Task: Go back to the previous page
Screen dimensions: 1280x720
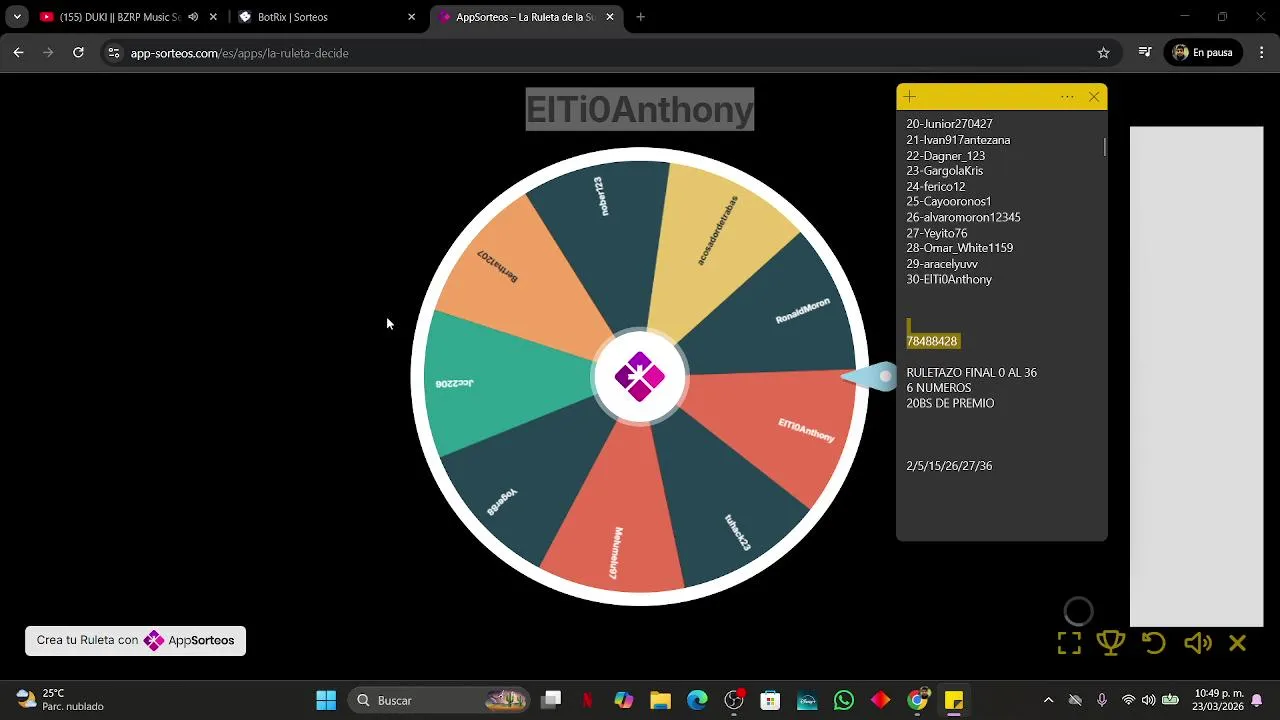Action: (18, 53)
